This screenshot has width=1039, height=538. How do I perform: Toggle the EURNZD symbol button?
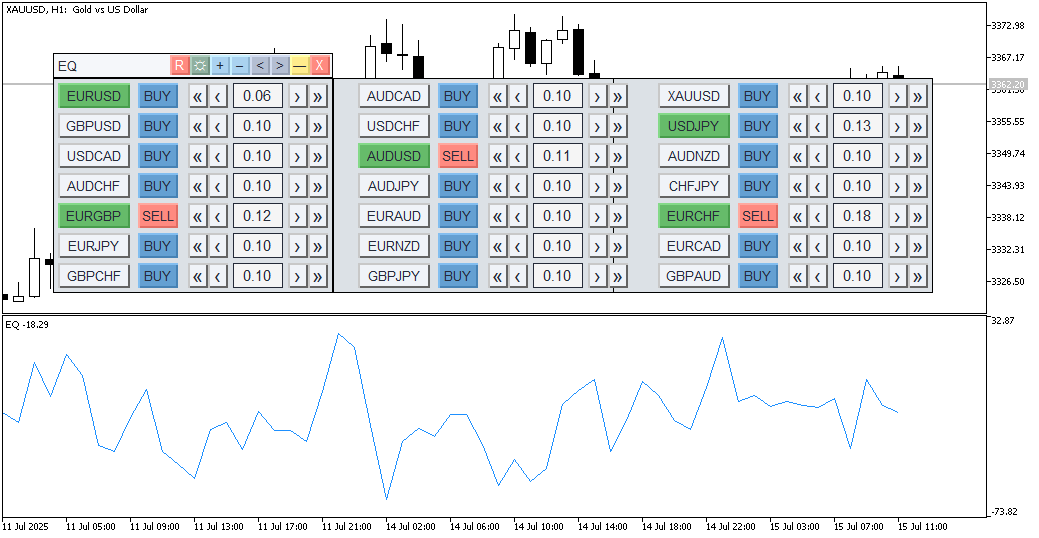(394, 246)
